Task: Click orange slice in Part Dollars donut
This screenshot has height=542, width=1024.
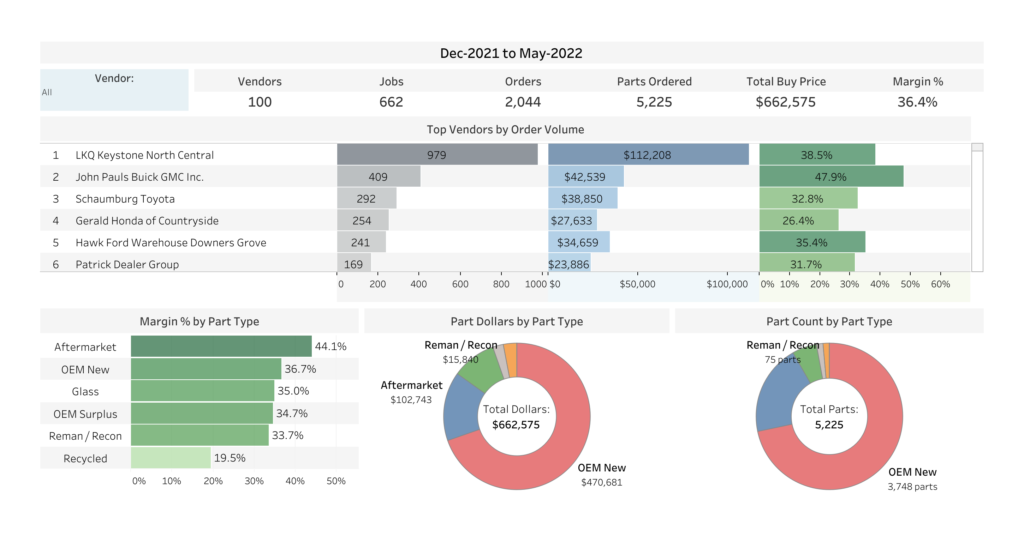Action: [512, 360]
